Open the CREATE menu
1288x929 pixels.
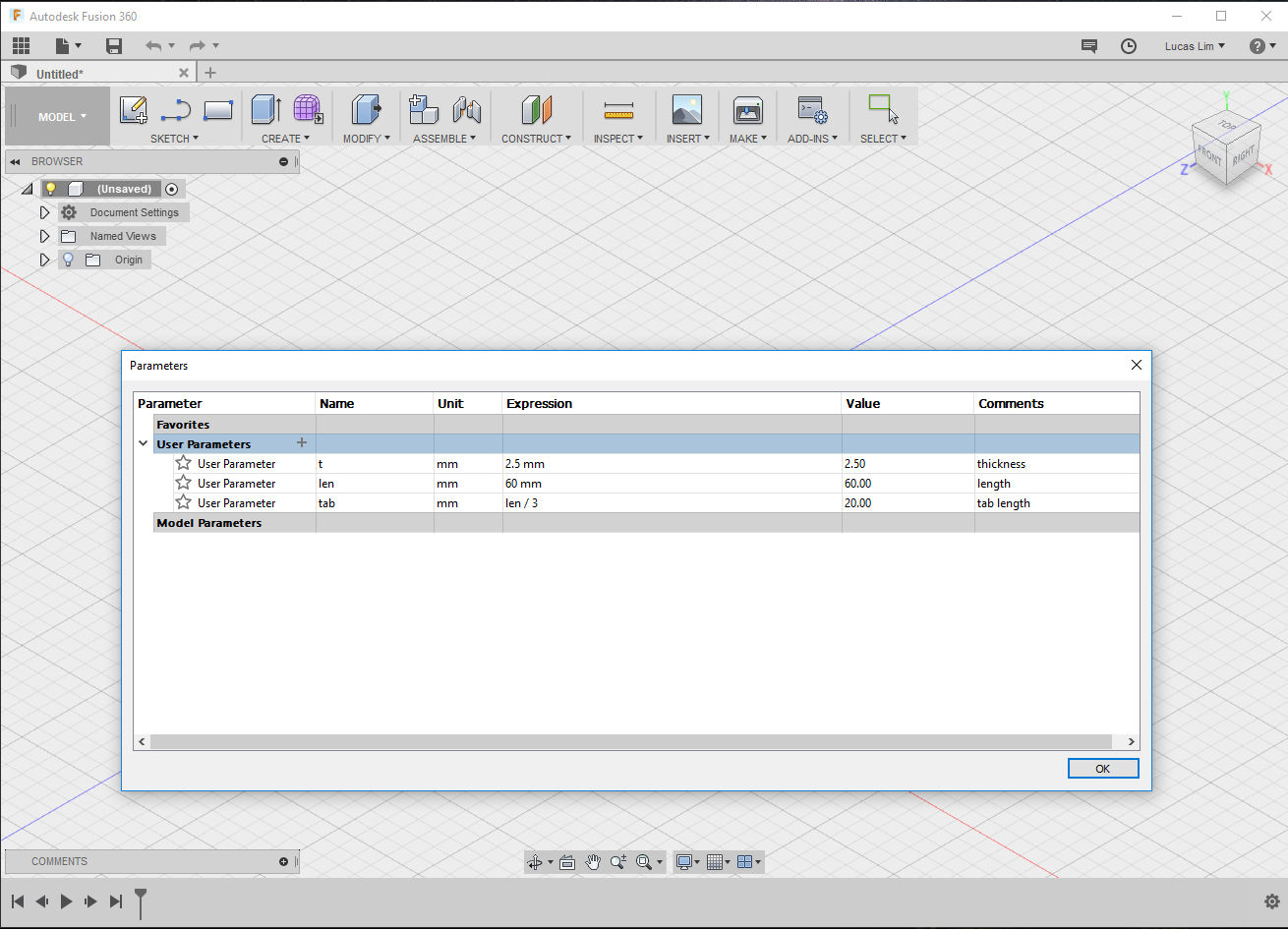tap(285, 139)
